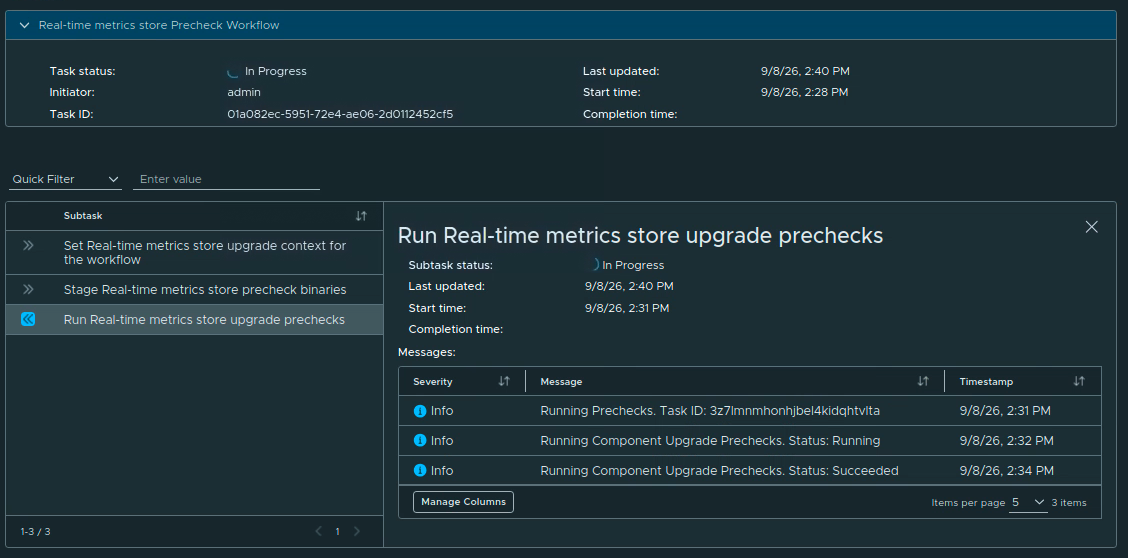
Task: Sort the Subtask column
Action: point(361,216)
